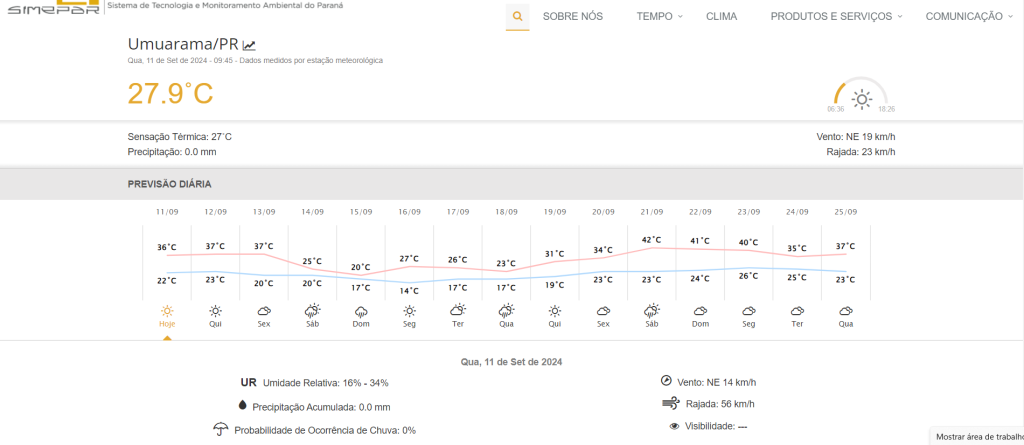Click the sunrise/sunset sun arc icon
Screen dimensions: 1024x445
[x=861, y=98]
